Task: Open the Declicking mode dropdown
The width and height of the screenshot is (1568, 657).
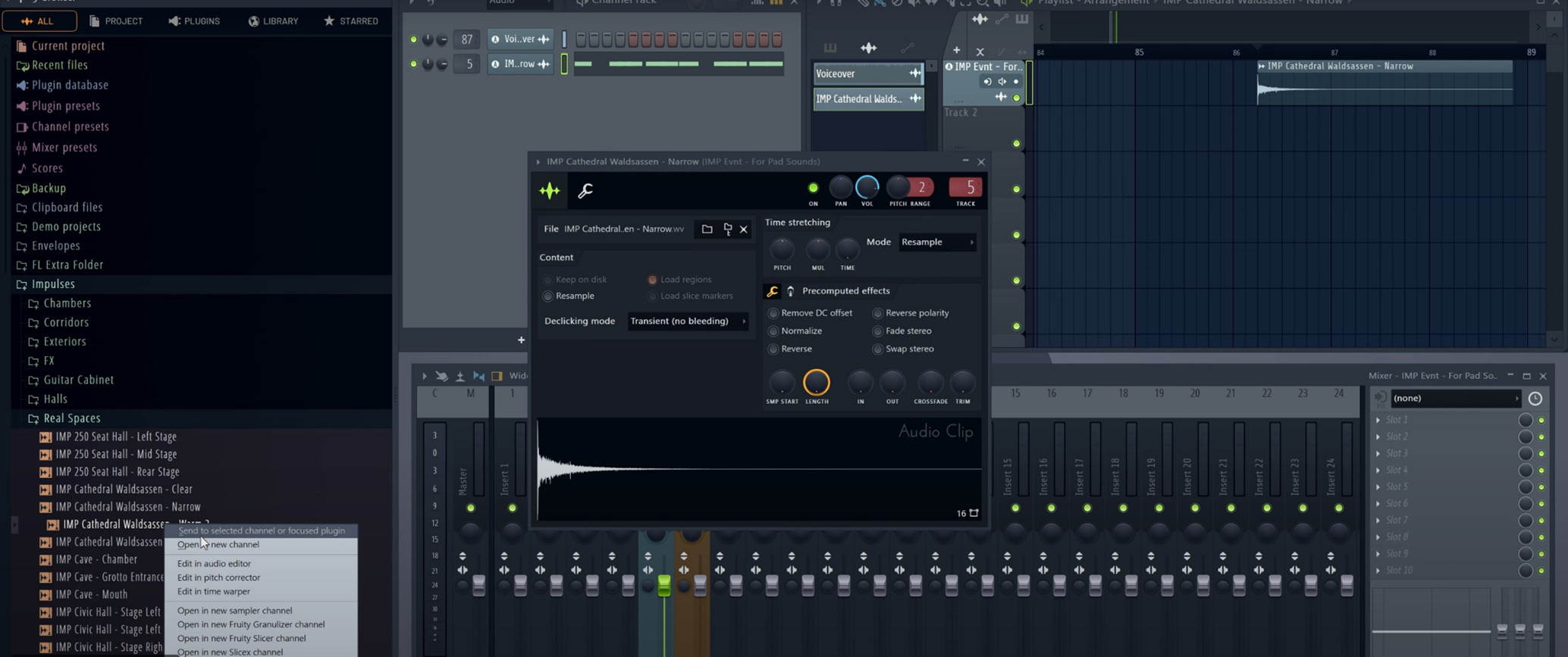Action: [x=688, y=321]
